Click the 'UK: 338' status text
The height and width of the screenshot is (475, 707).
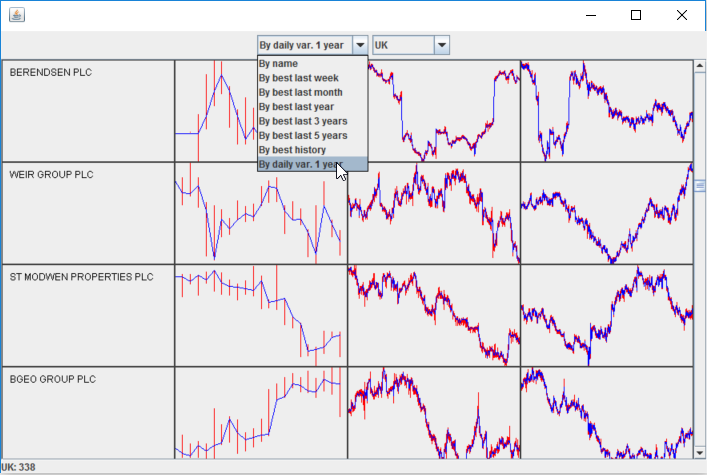click(18, 467)
